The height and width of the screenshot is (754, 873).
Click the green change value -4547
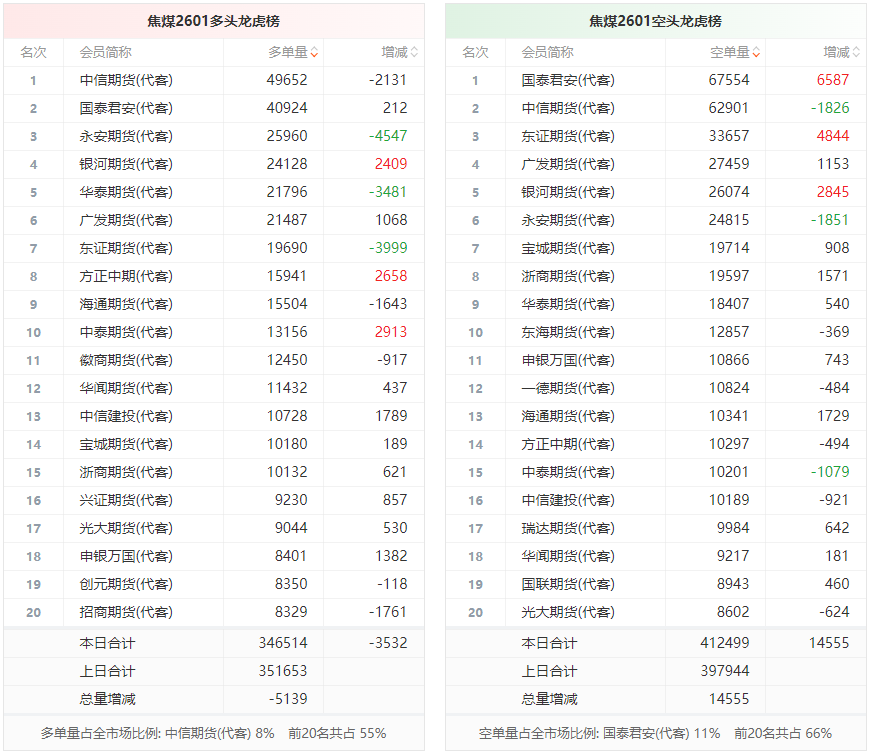click(388, 136)
